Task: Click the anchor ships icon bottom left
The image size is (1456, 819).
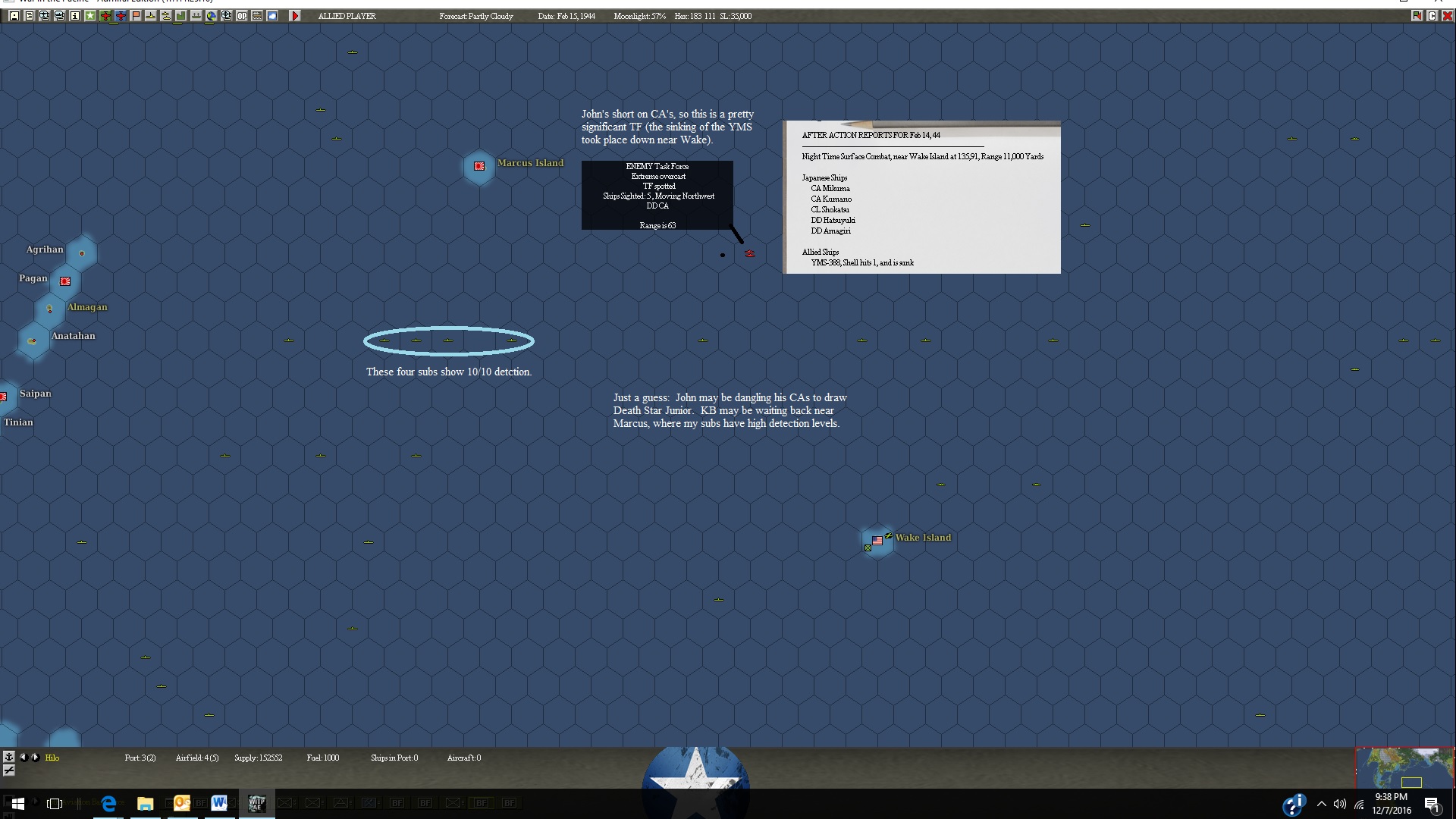Action: pyautogui.click(x=8, y=757)
